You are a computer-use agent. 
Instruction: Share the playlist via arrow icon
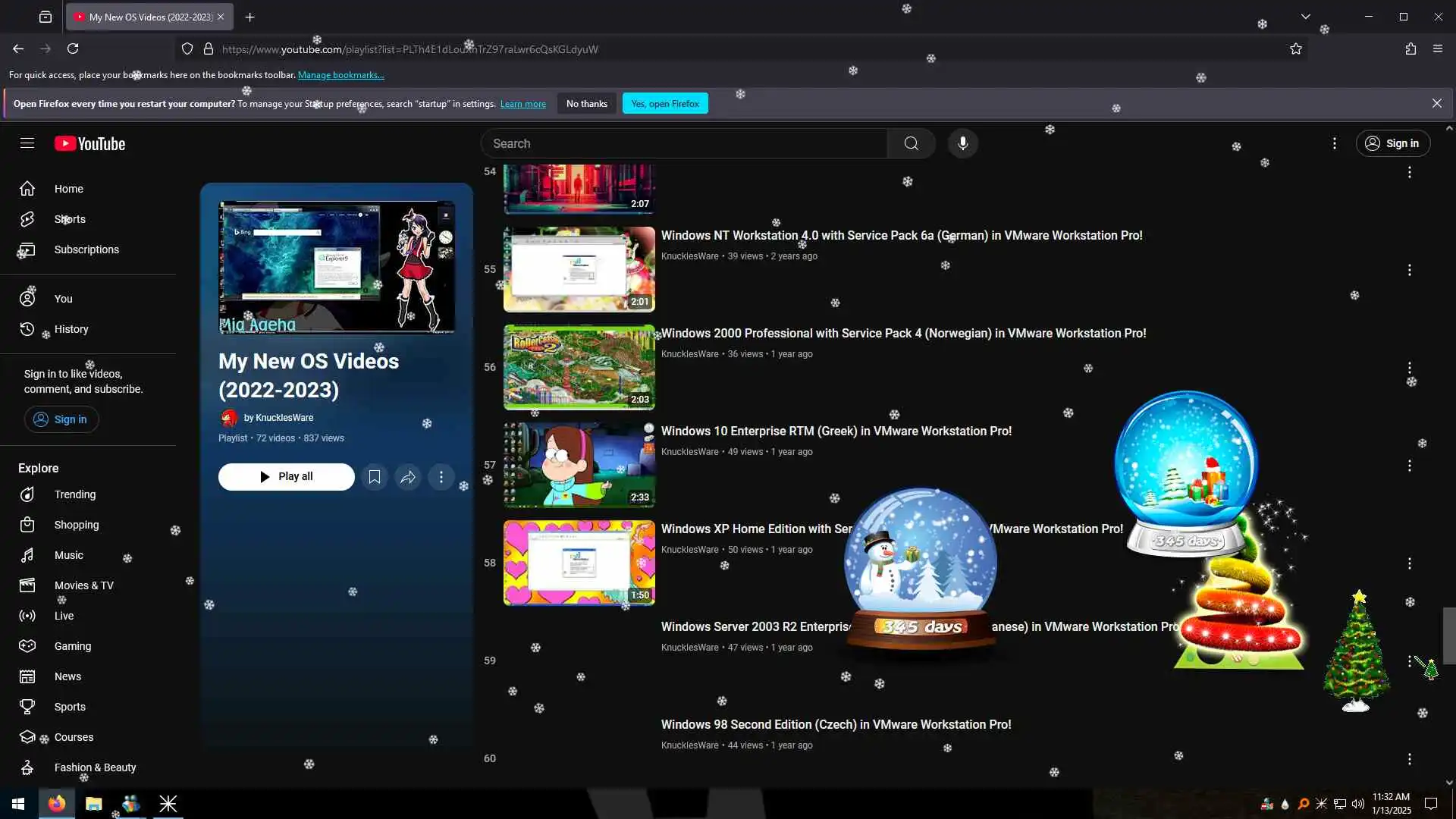click(x=408, y=477)
